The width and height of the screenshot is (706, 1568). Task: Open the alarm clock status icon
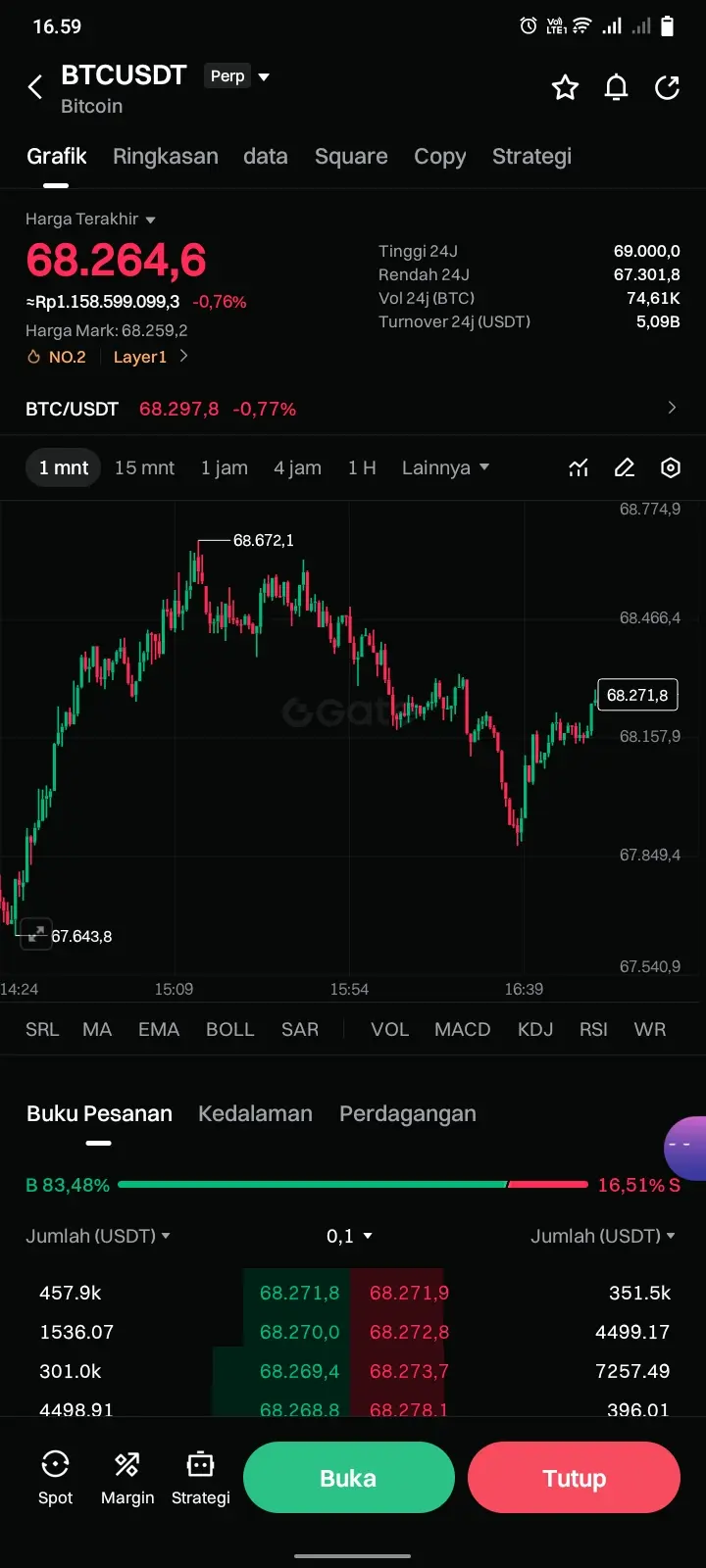point(529,26)
